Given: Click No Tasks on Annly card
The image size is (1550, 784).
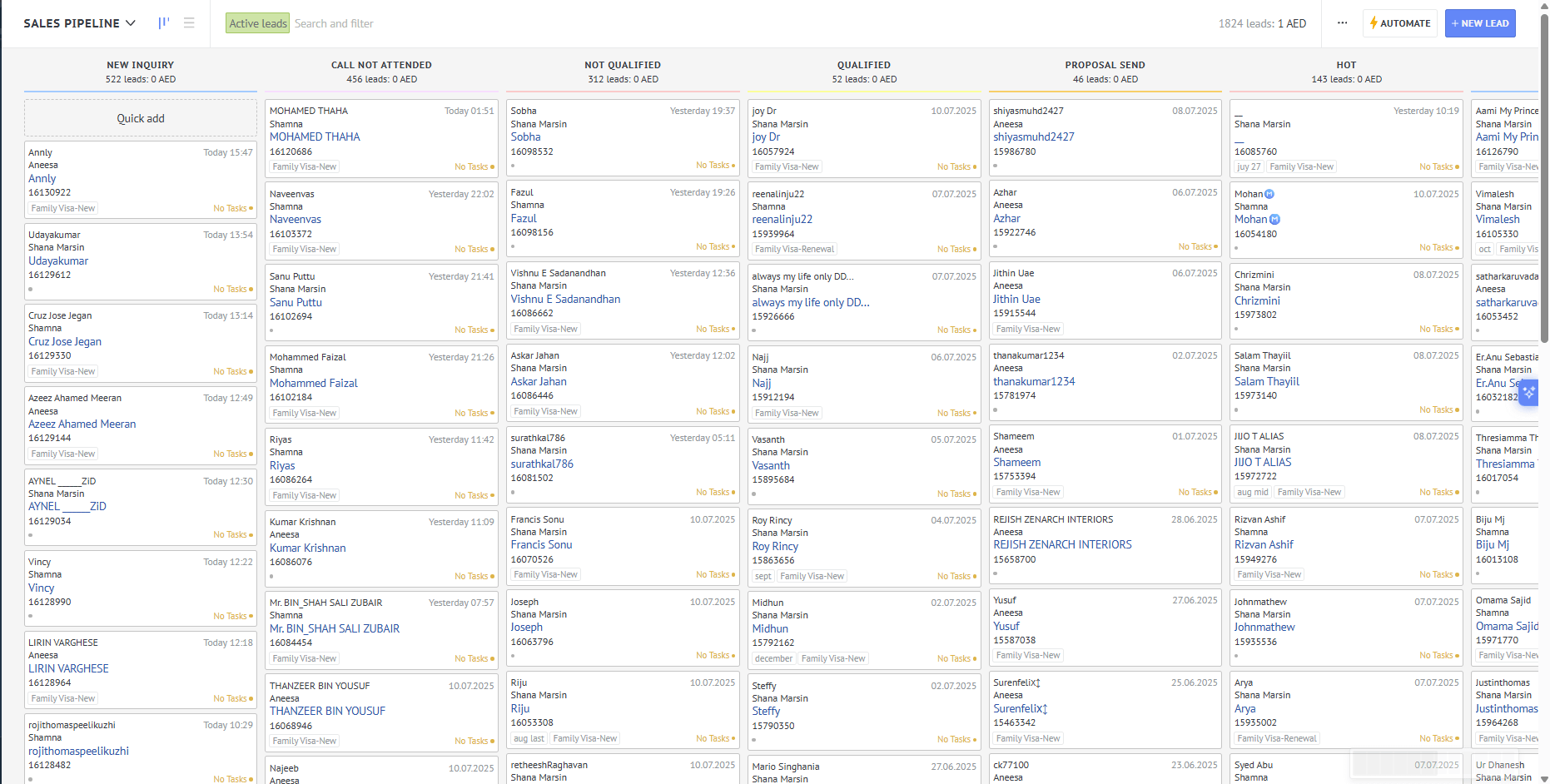Looking at the screenshot, I should point(232,208).
